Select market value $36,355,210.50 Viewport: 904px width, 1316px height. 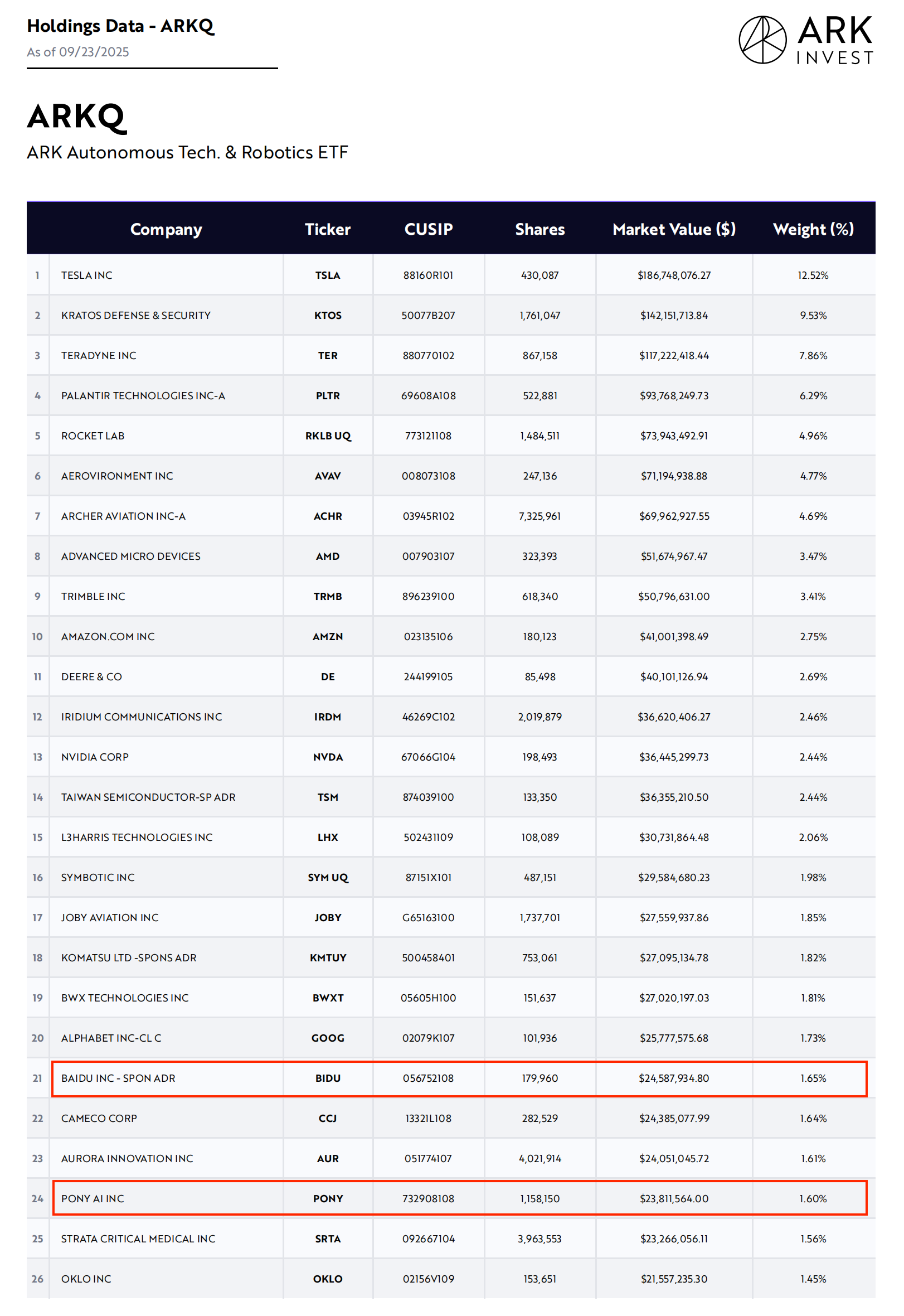pyautogui.click(x=674, y=799)
